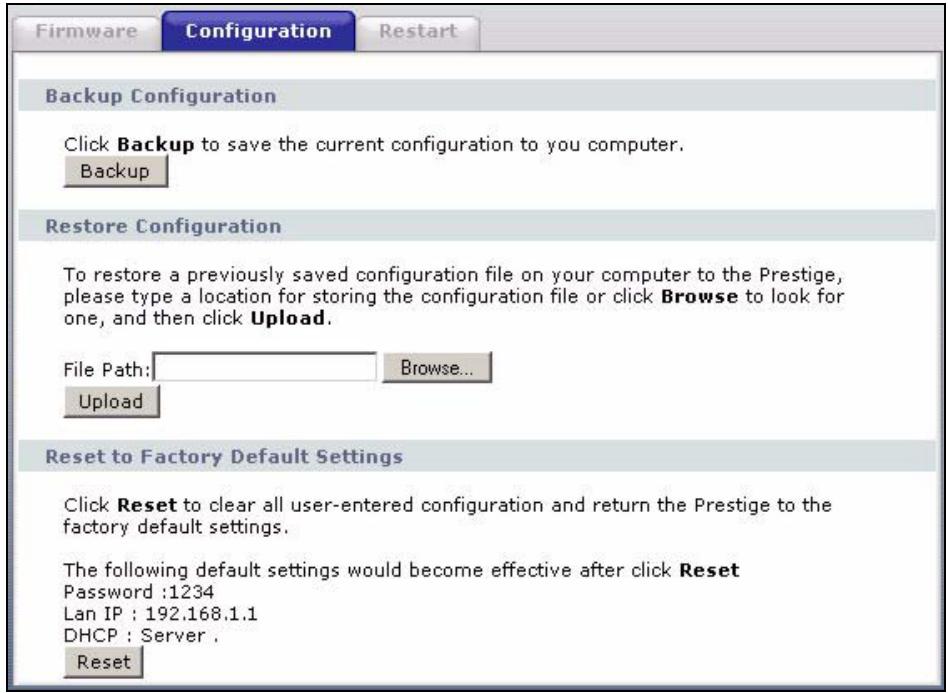
Task: Open the Restart tab
Action: click(418, 31)
